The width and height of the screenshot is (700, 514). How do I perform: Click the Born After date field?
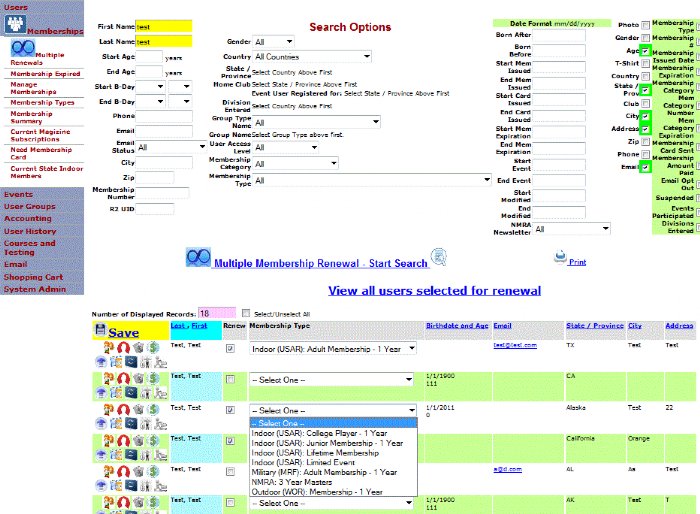pos(559,35)
